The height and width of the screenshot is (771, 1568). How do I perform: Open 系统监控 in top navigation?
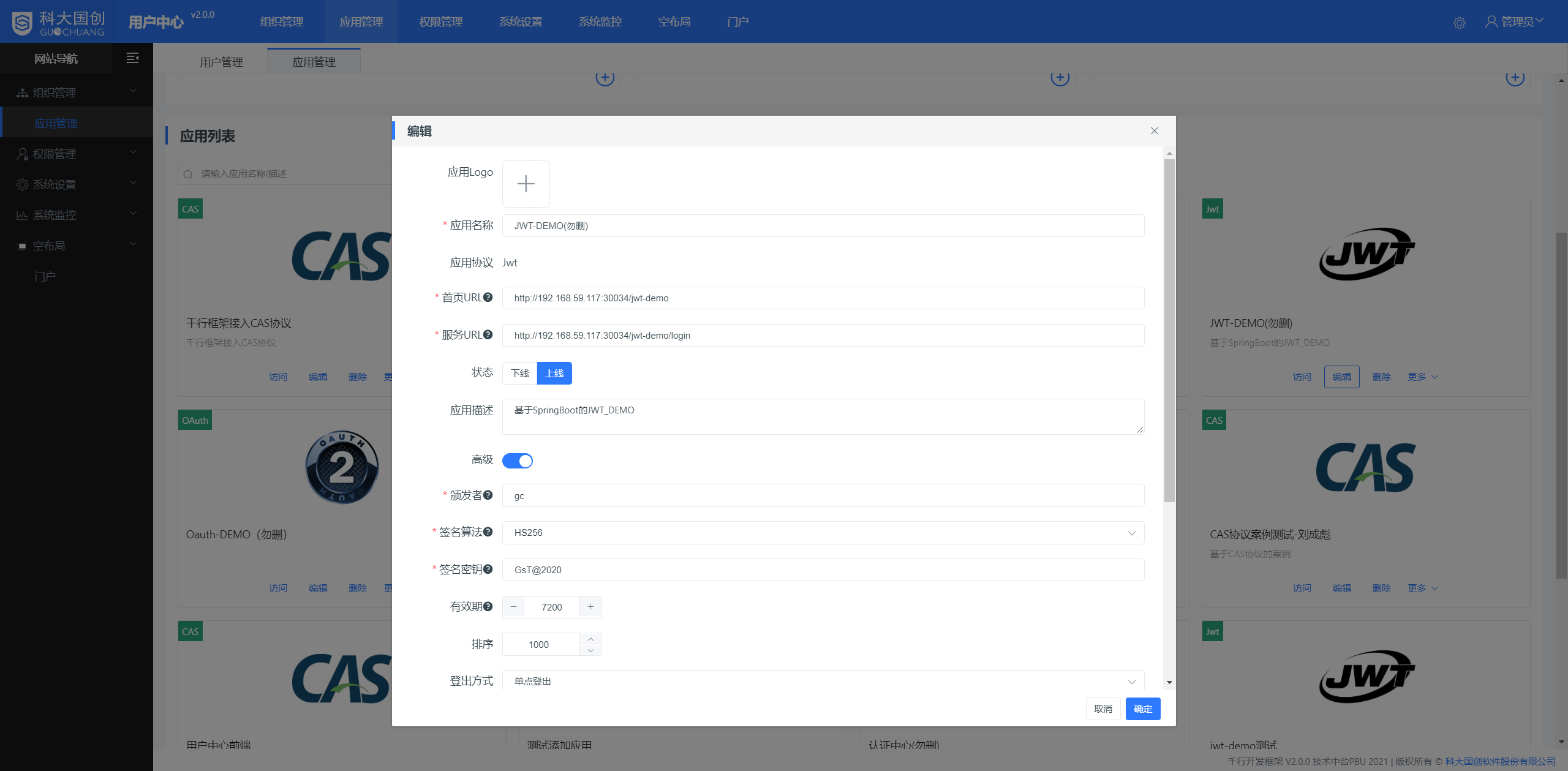[x=600, y=21]
